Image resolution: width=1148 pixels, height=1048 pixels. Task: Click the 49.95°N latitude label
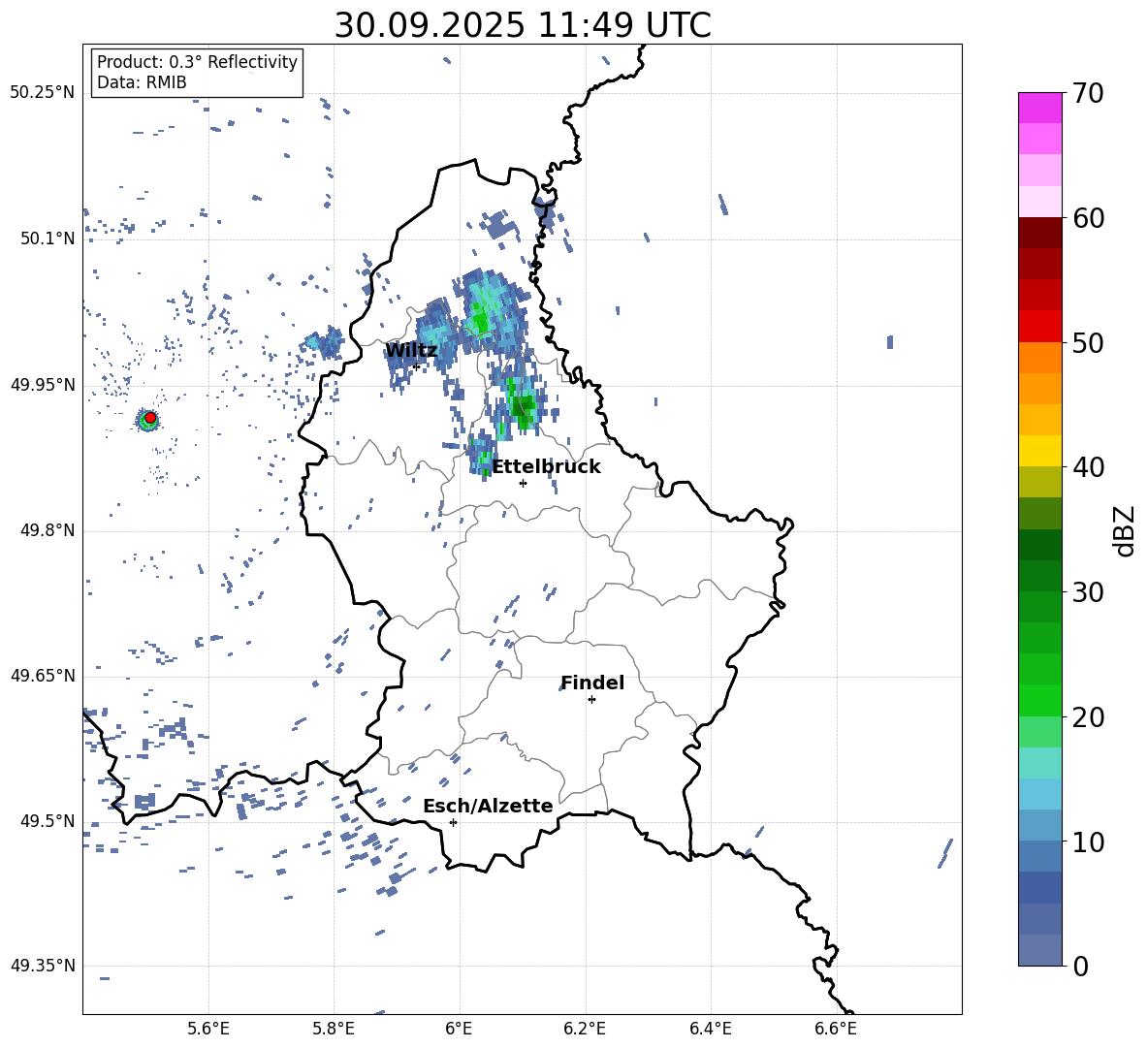coord(43,385)
